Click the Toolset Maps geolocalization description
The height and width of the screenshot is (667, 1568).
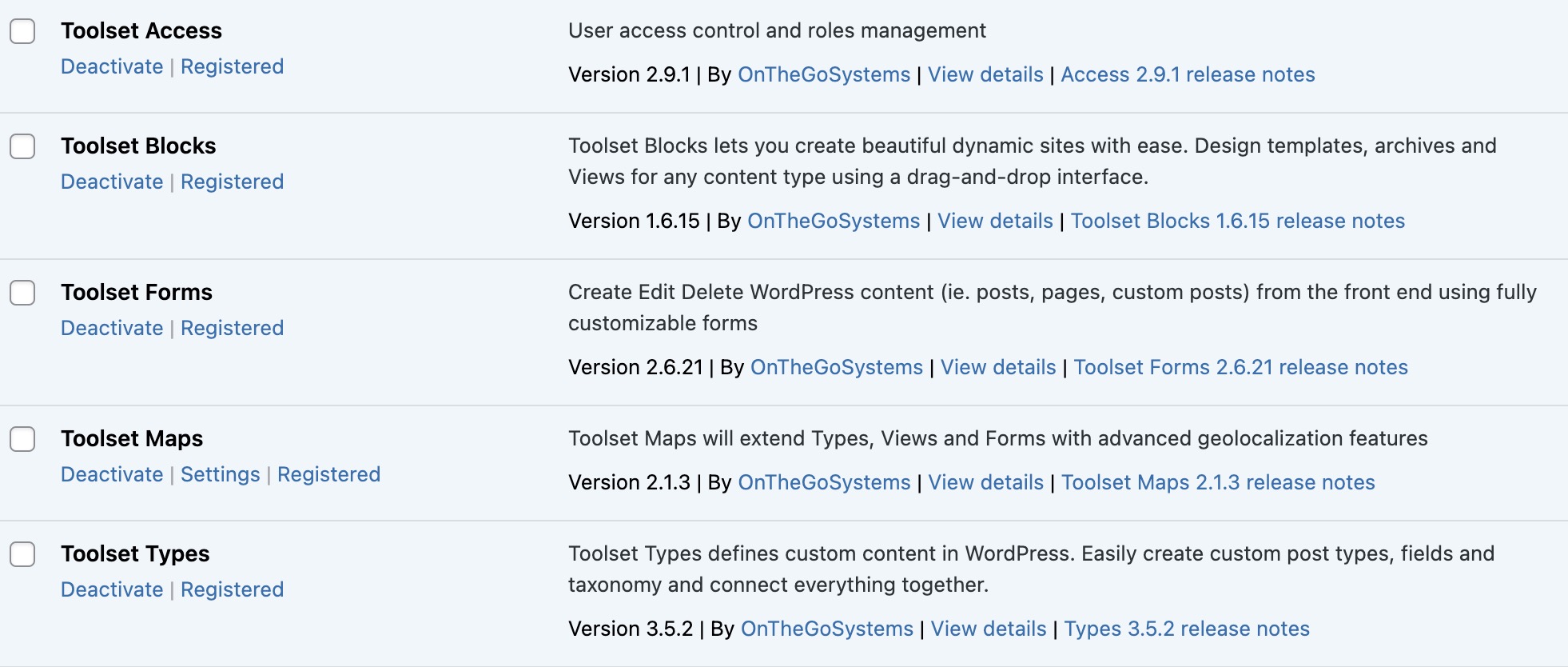(x=998, y=438)
